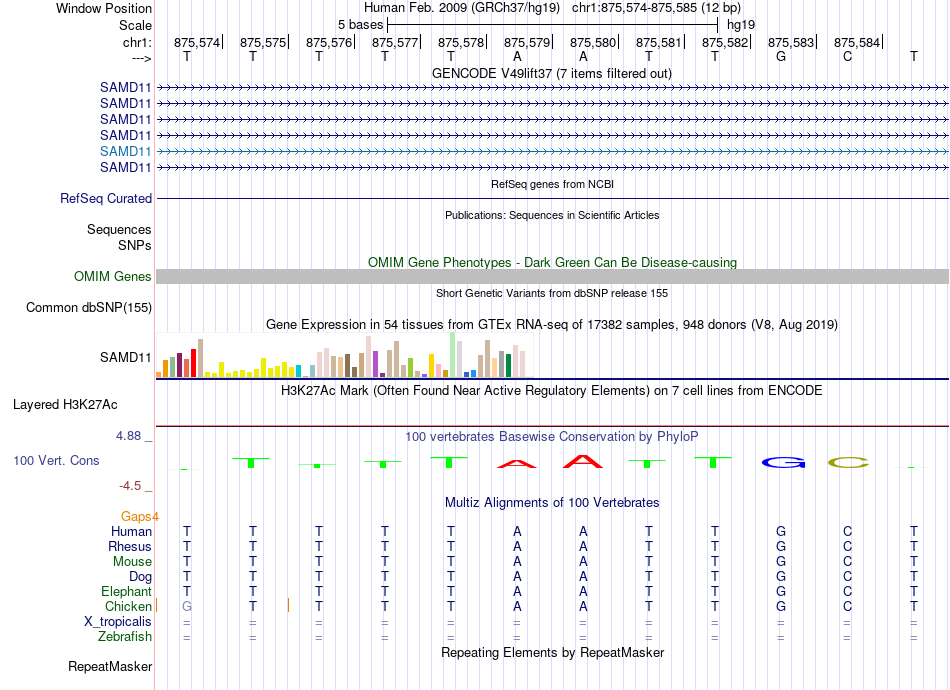Click the Window Position label

click(104, 8)
